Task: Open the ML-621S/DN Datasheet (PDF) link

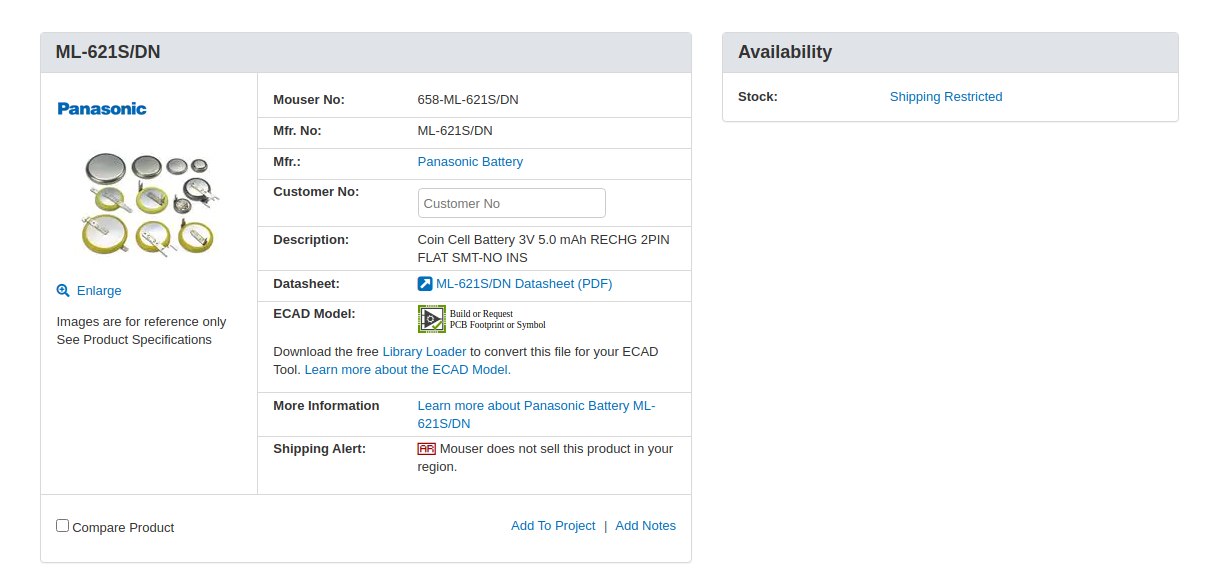Action: tap(524, 284)
